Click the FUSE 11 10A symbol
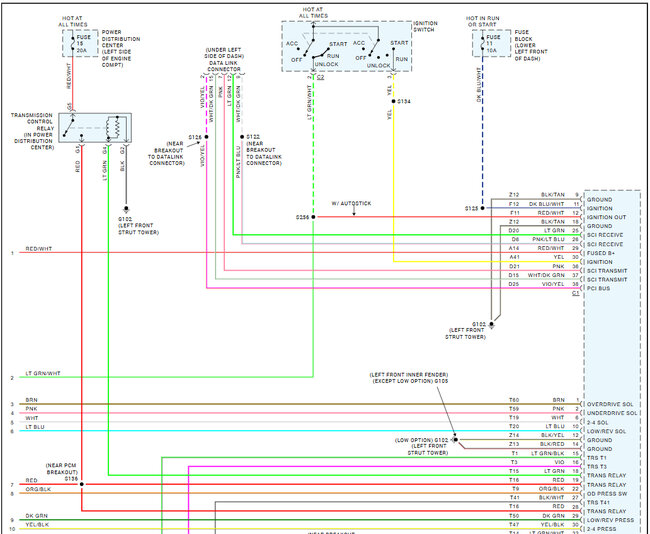This screenshot has width=650, height=534. click(x=491, y=44)
